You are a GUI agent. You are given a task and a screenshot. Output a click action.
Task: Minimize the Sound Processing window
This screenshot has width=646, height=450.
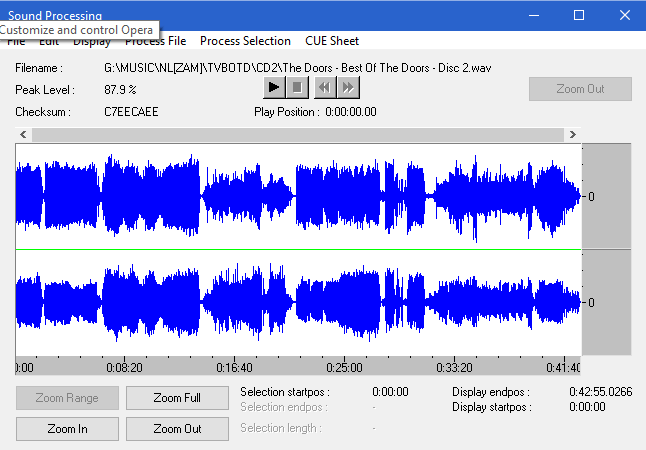pos(534,15)
